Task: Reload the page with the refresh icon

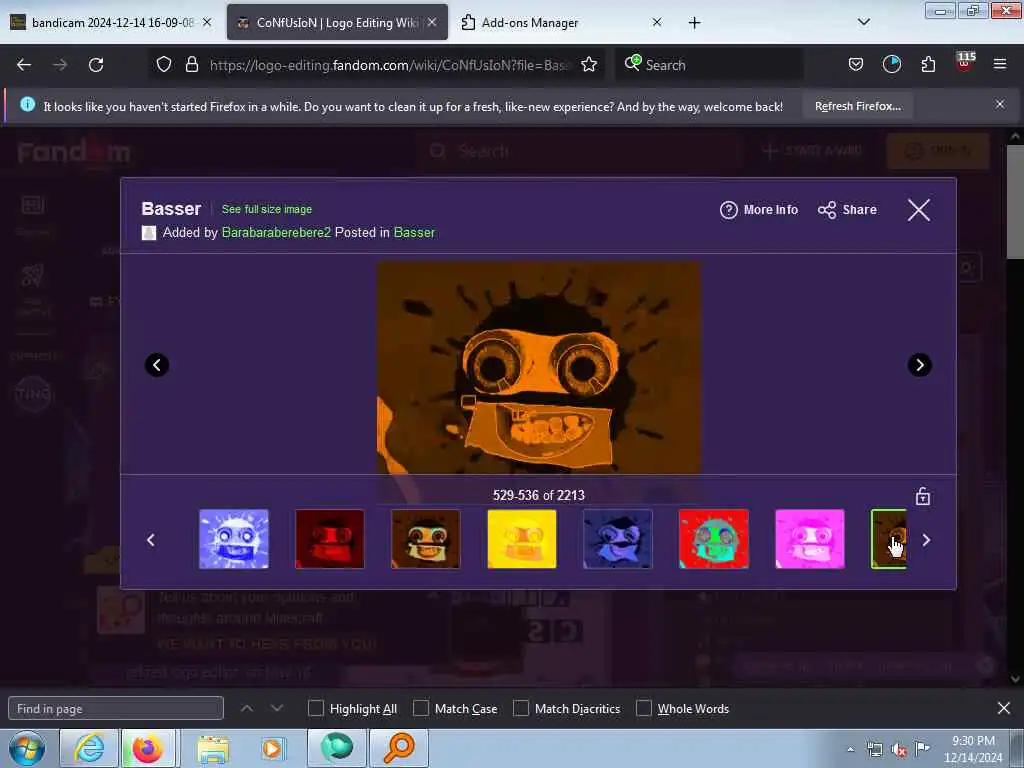Action: click(x=96, y=65)
